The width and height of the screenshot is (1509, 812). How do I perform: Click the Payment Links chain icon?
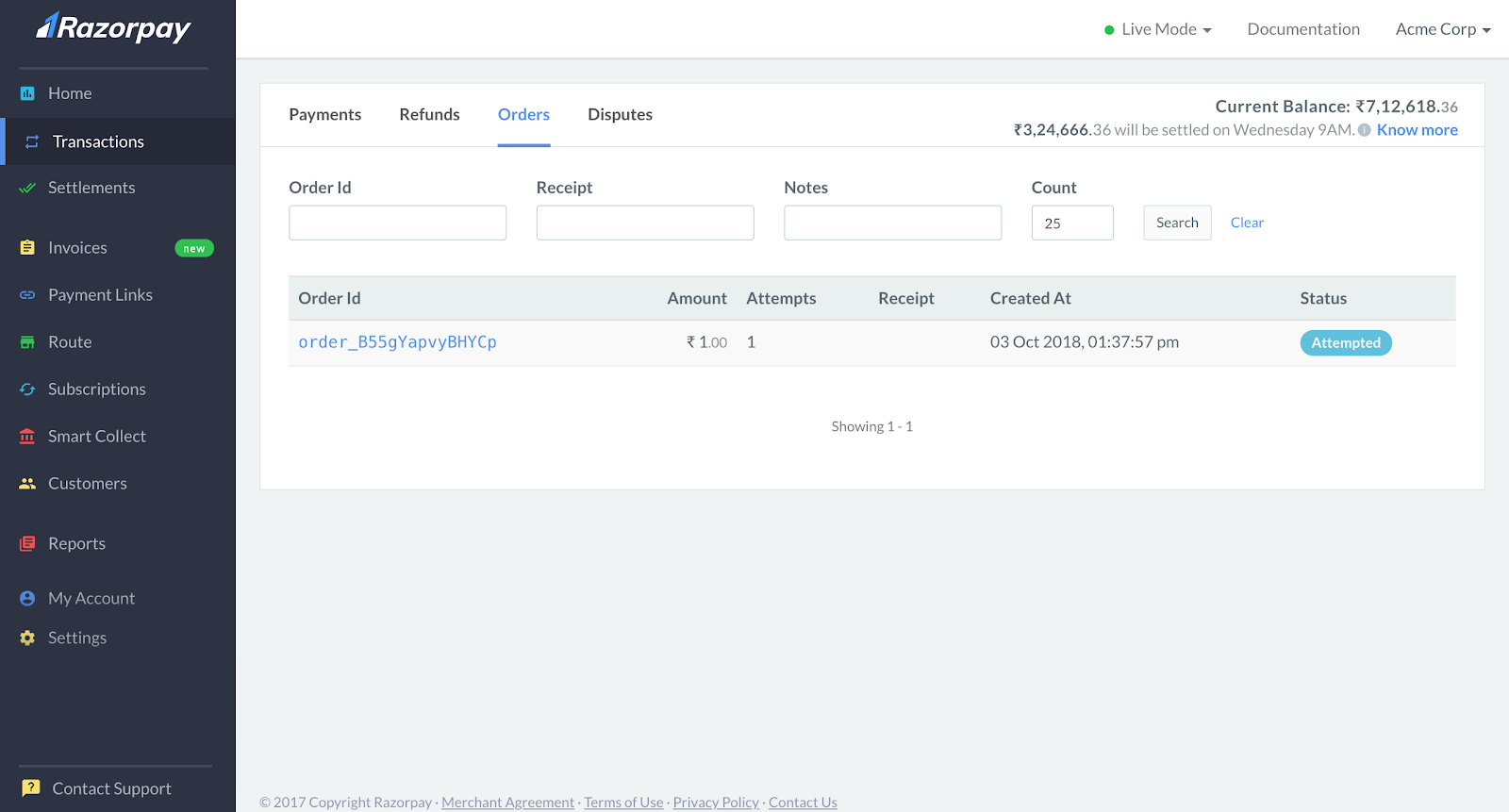[x=27, y=295]
